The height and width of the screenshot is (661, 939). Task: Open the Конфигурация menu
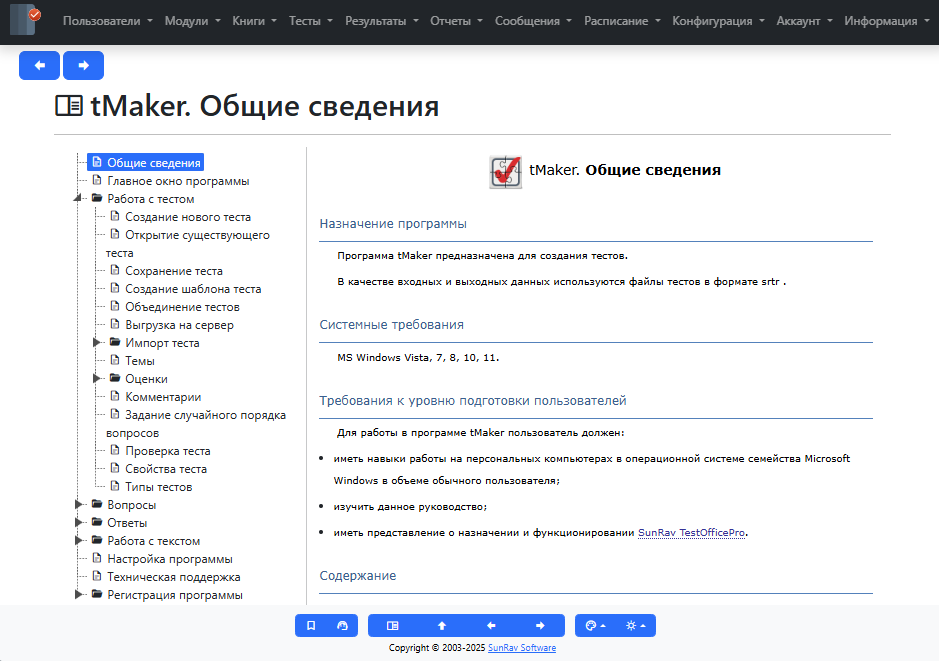[715, 18]
